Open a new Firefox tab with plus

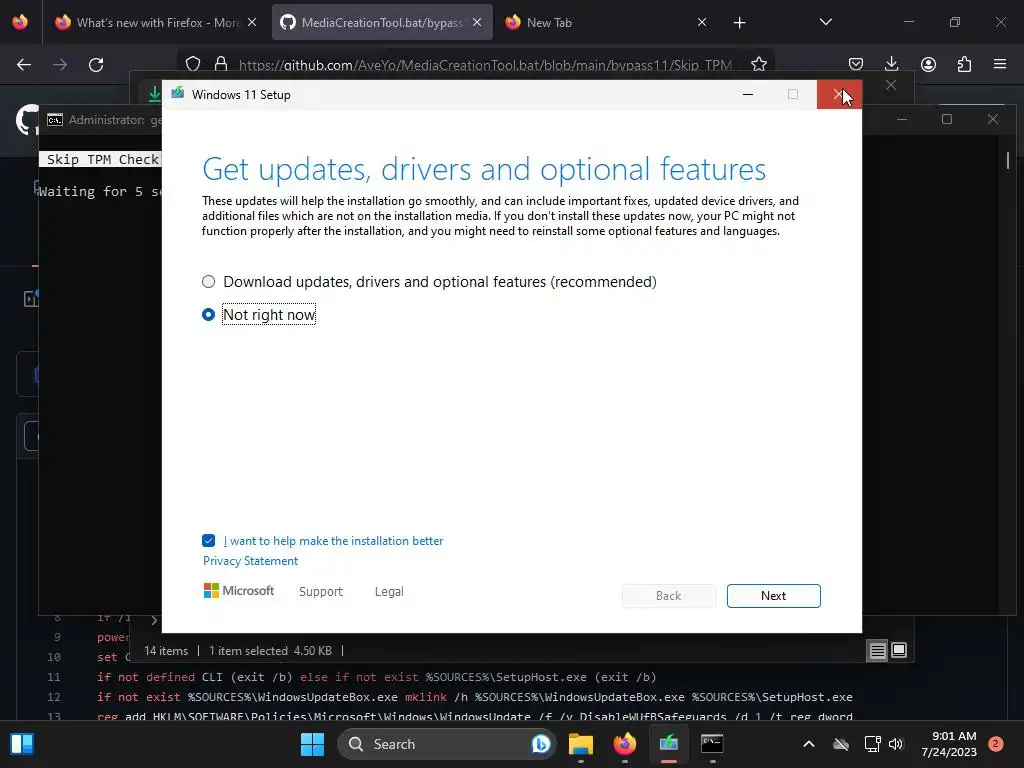pyautogui.click(x=739, y=23)
